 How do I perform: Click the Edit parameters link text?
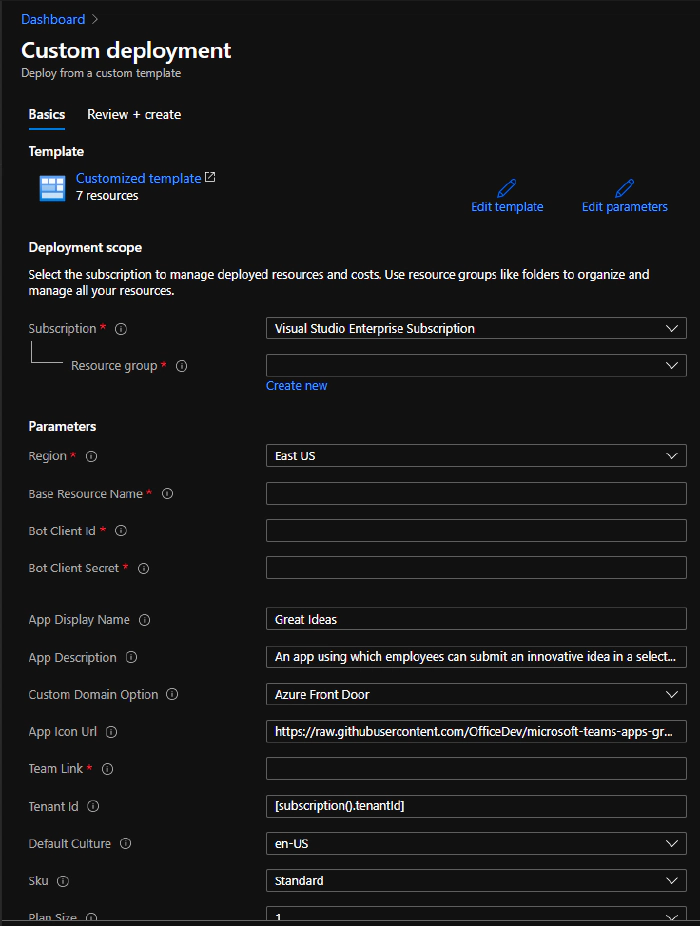point(624,207)
